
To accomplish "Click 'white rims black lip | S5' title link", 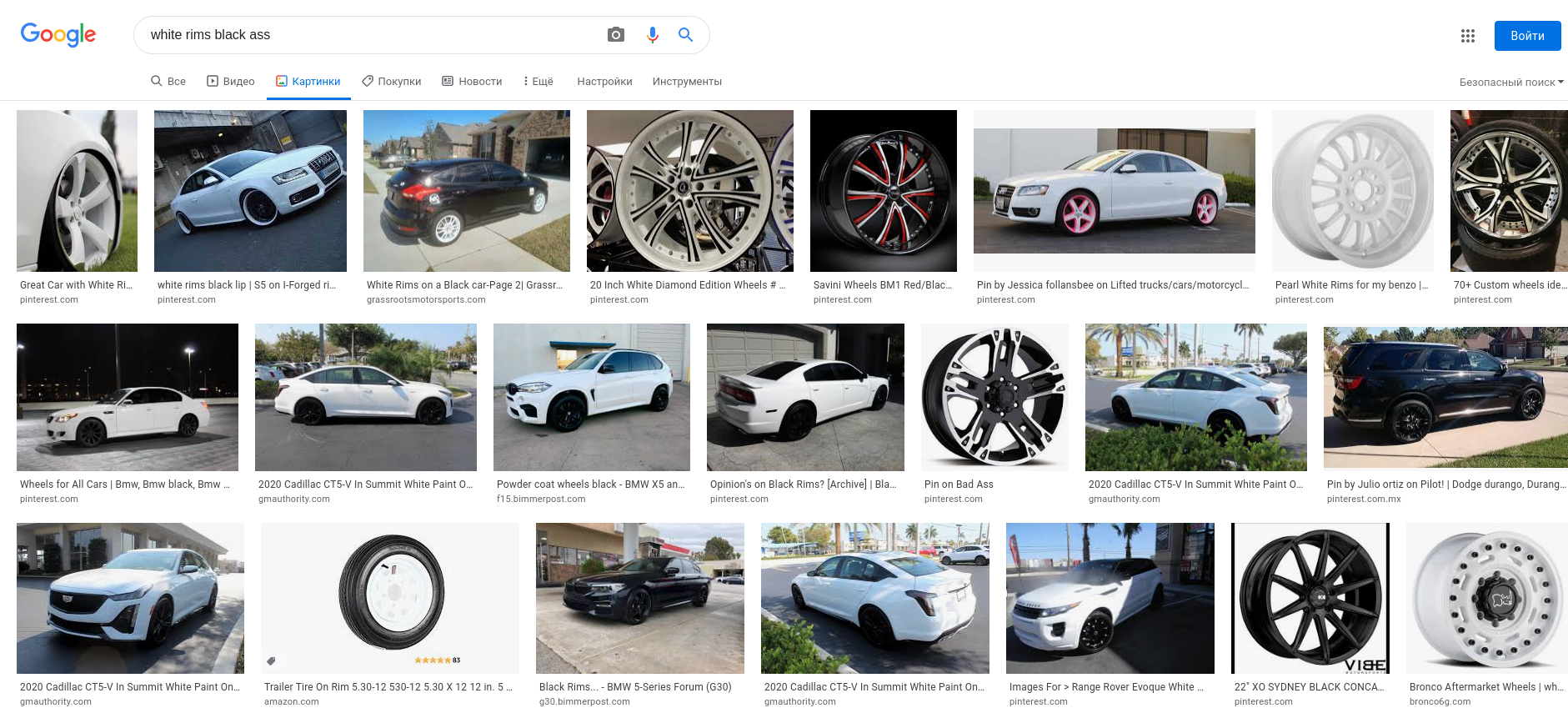I will 247,285.
